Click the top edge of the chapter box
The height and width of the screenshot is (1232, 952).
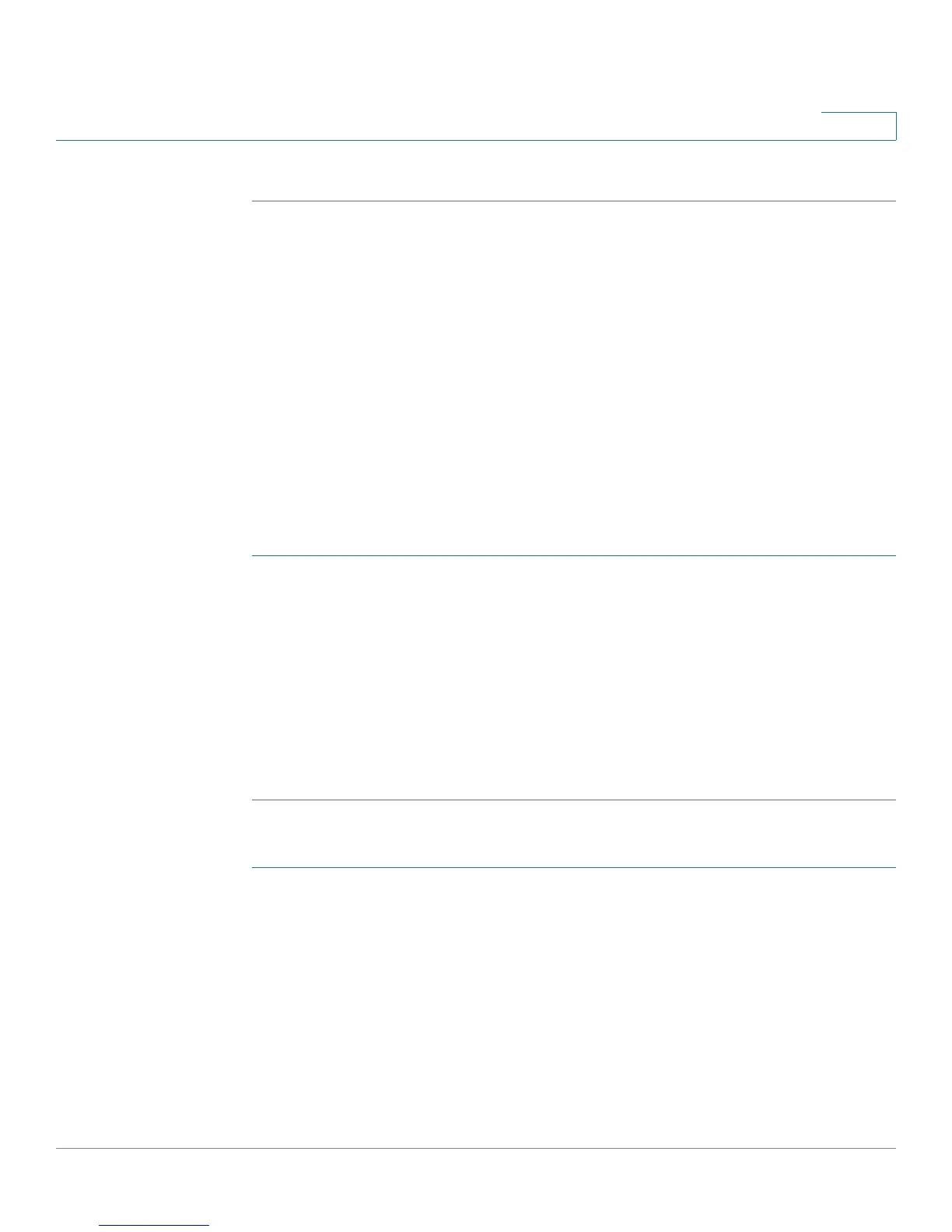click(859, 114)
